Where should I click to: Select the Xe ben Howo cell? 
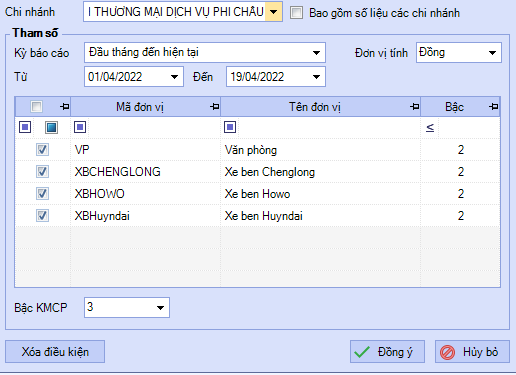(320, 194)
